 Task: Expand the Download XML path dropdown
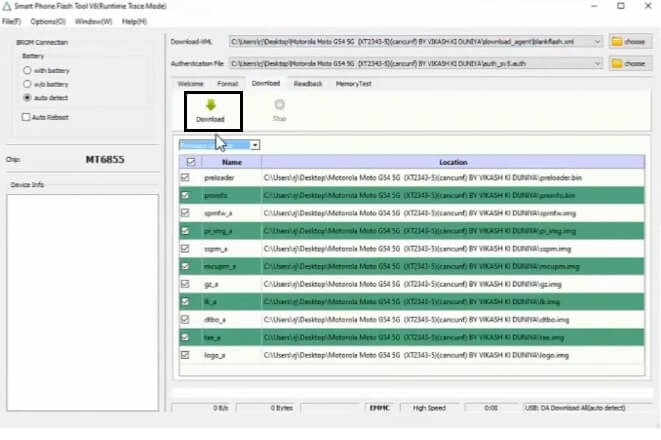597,42
